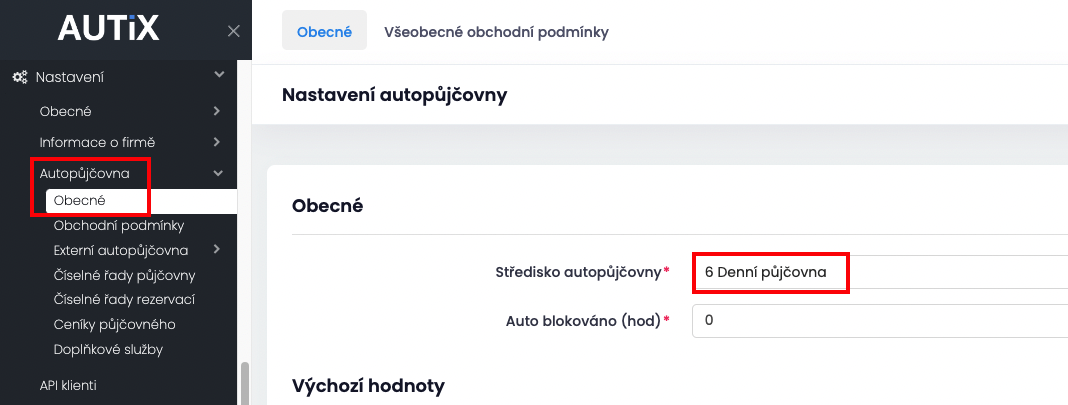The image size is (1068, 405).
Task: Click the AUTIX logo
Action: (x=108, y=29)
